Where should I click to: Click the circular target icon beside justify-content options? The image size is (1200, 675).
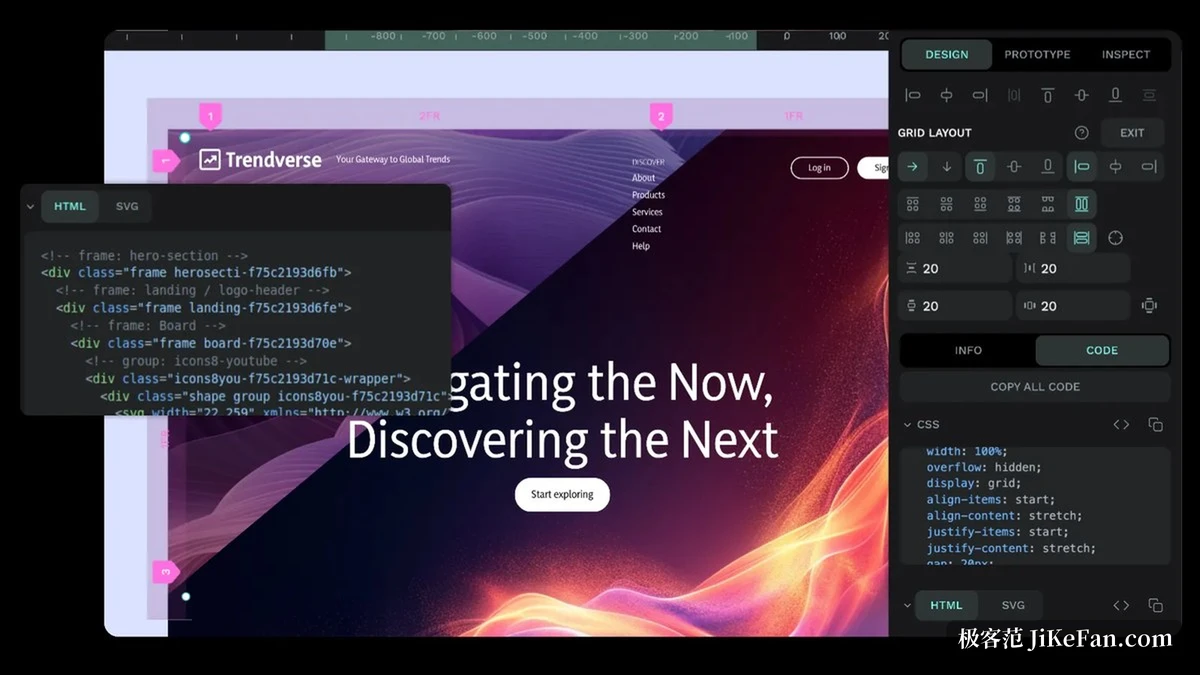(1116, 238)
